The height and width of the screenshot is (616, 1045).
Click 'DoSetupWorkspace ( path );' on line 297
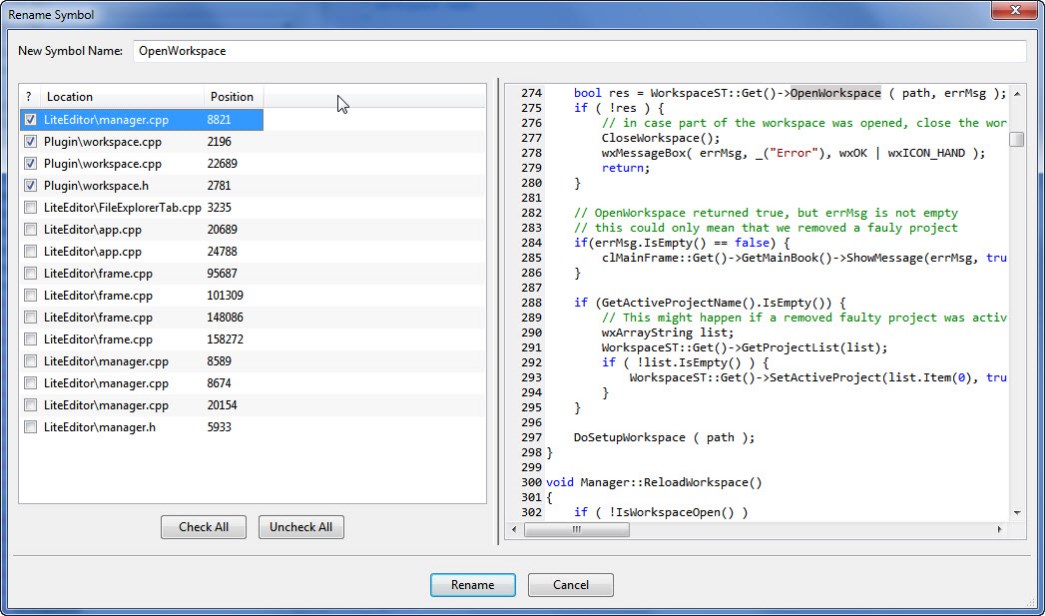pos(664,438)
